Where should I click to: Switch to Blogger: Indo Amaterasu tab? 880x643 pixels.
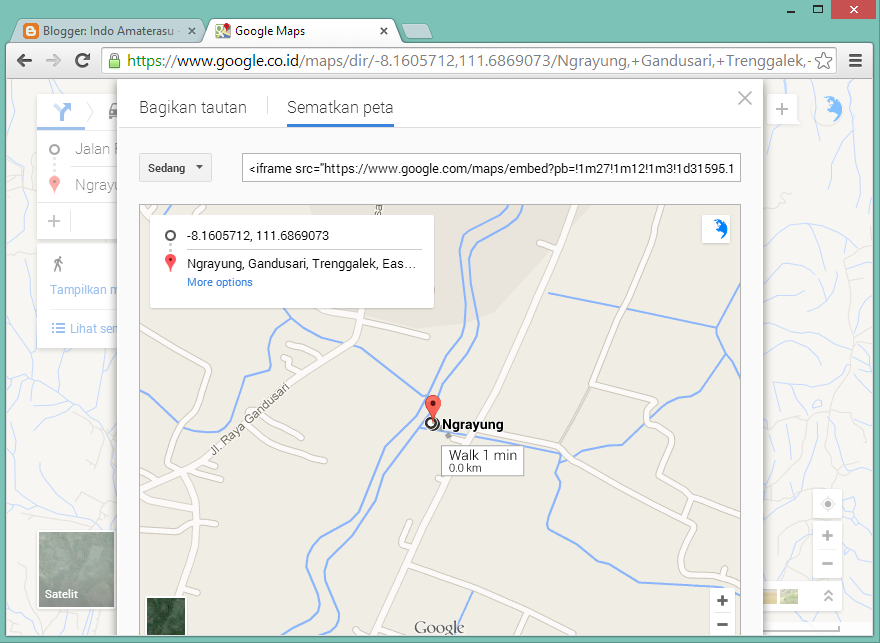coord(107,31)
